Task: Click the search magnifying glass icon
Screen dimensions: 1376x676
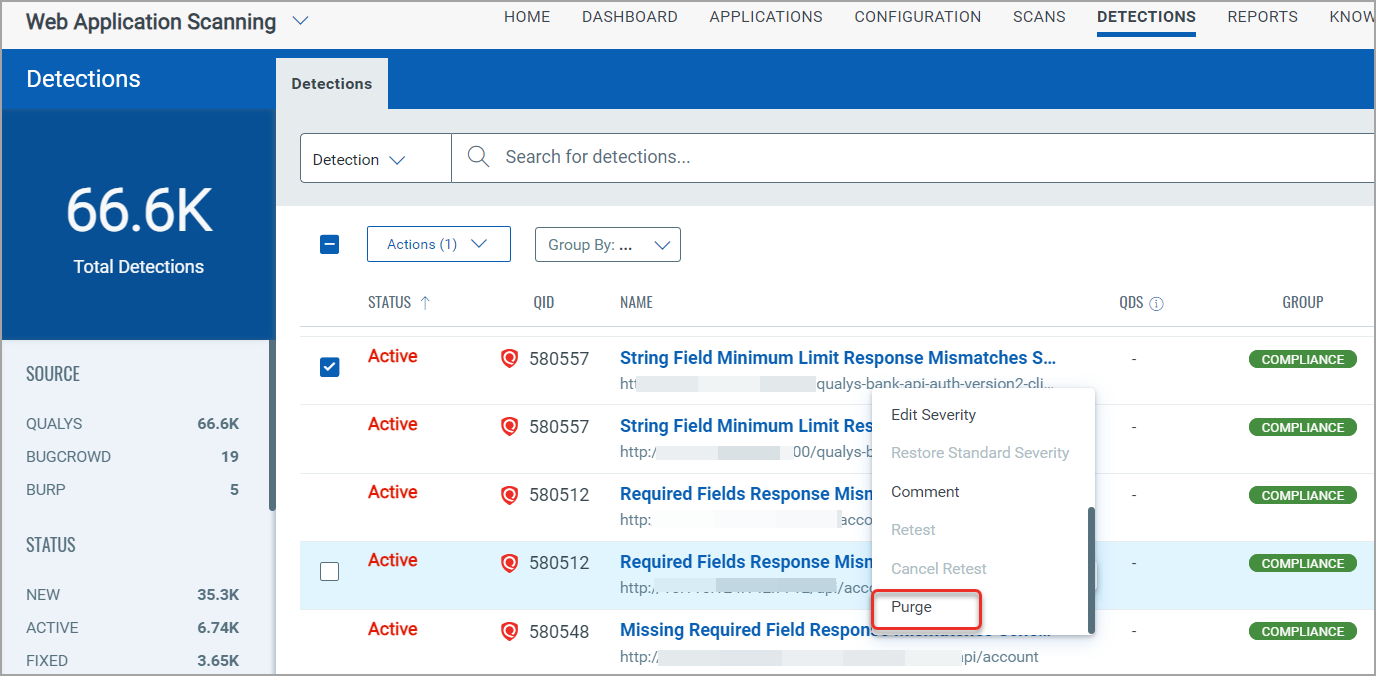Action: coord(477,156)
